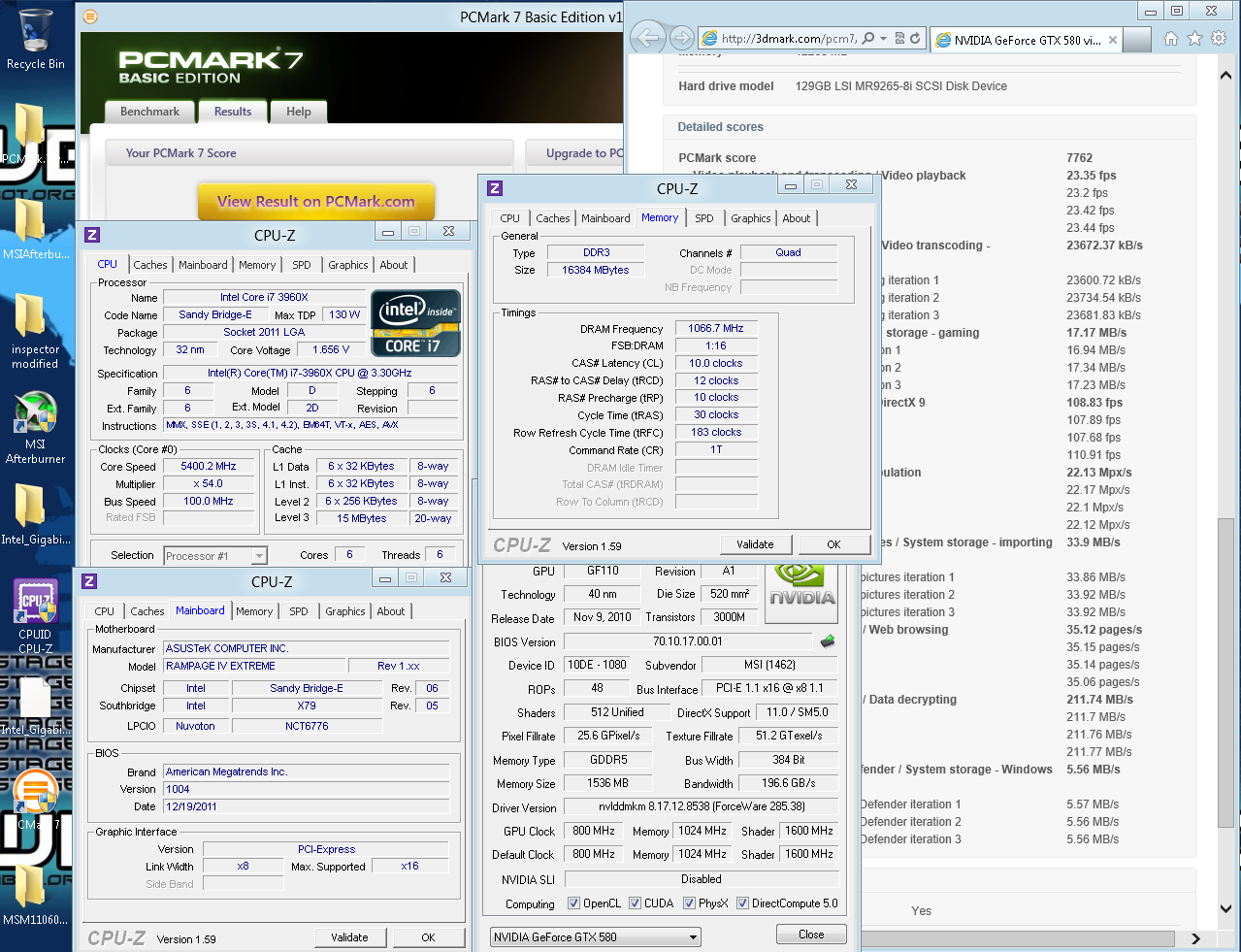Select the CPUID CPU-Z desktop shortcut
The image size is (1241, 952).
click(x=35, y=616)
